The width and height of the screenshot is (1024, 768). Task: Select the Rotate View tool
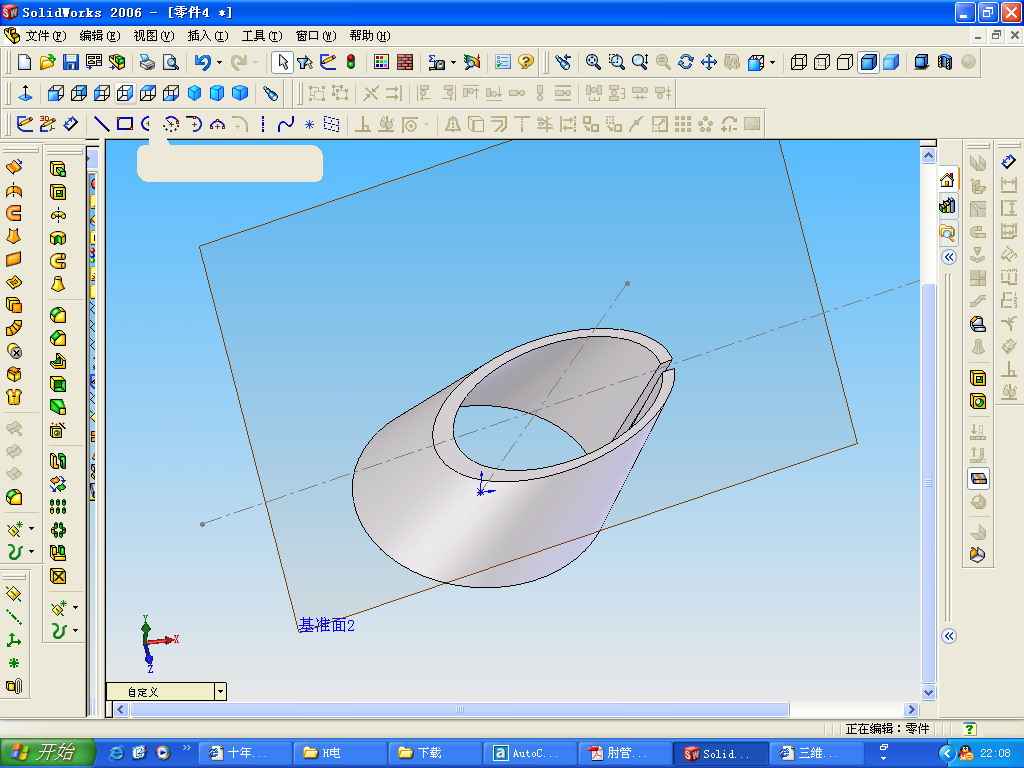[x=686, y=62]
